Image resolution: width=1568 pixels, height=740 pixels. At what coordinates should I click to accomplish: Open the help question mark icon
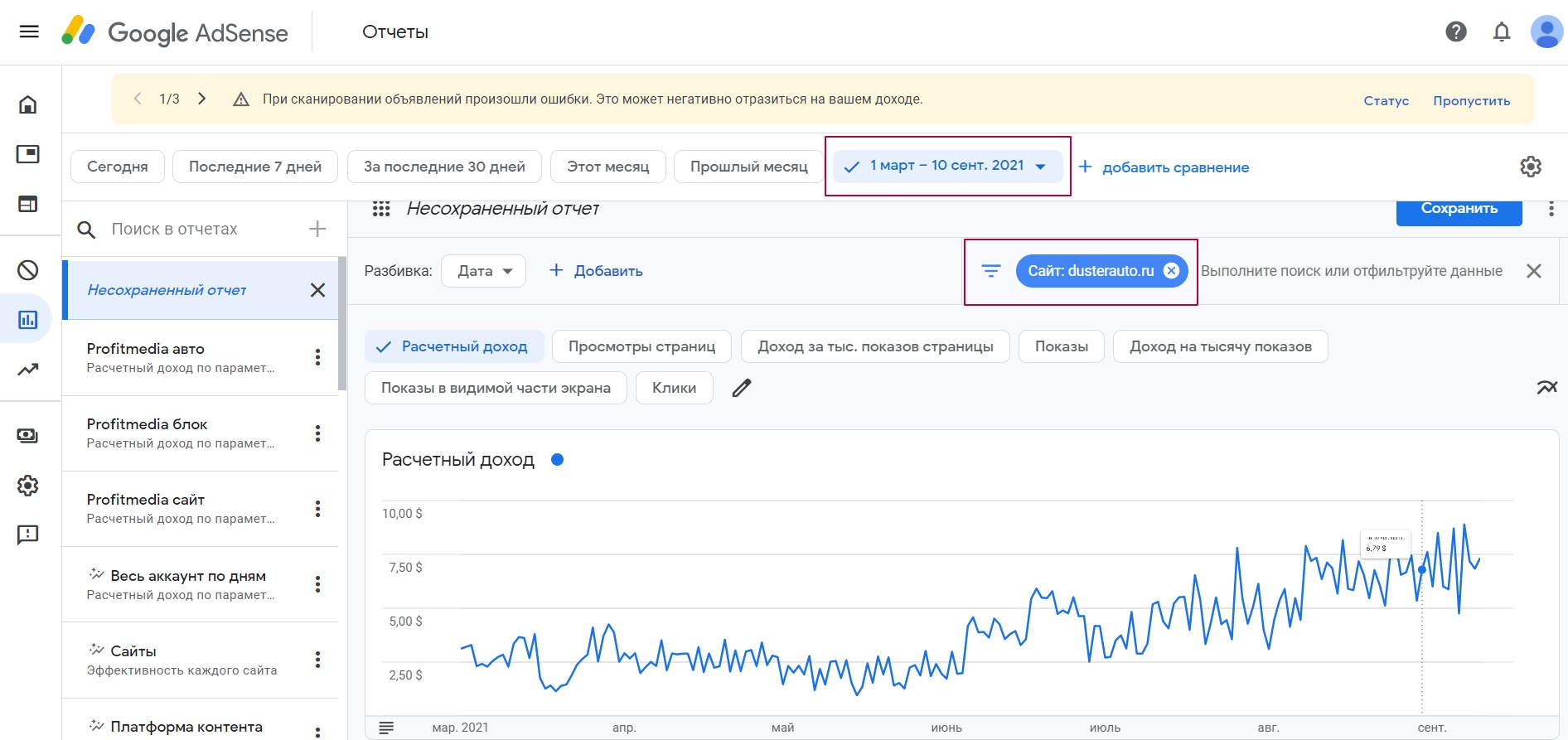click(1455, 31)
